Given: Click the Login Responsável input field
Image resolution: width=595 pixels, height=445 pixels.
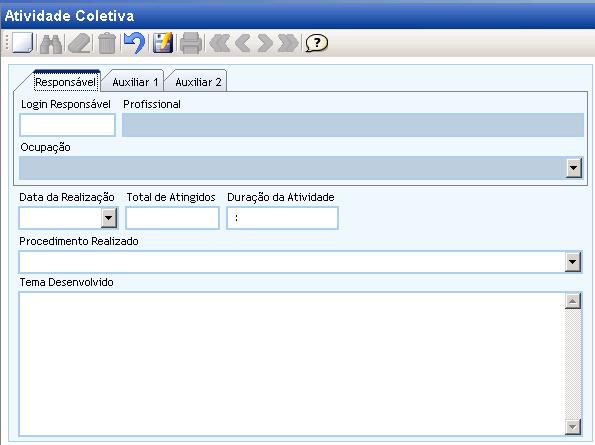Looking at the screenshot, I should pos(68,125).
